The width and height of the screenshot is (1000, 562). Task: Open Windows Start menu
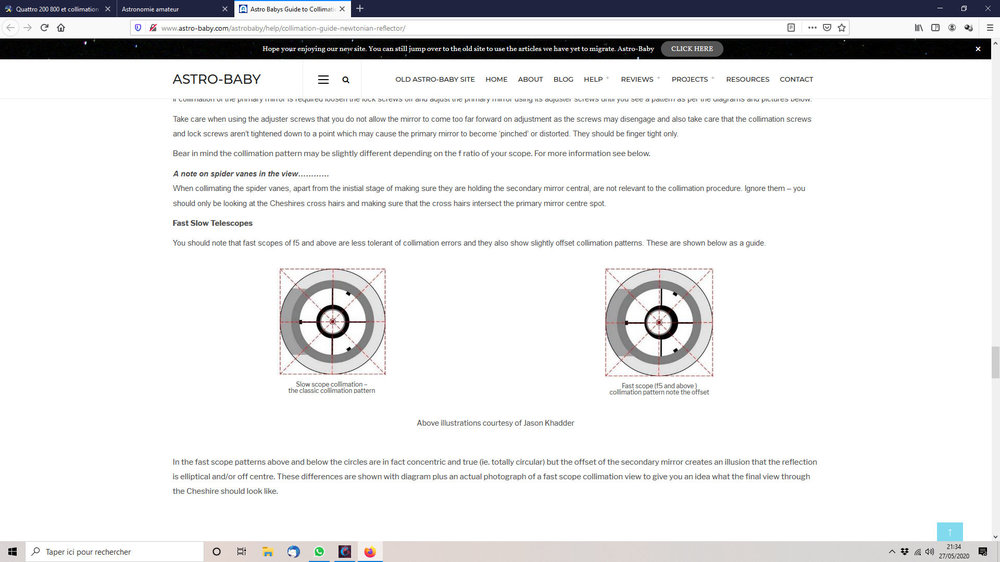click(12, 552)
